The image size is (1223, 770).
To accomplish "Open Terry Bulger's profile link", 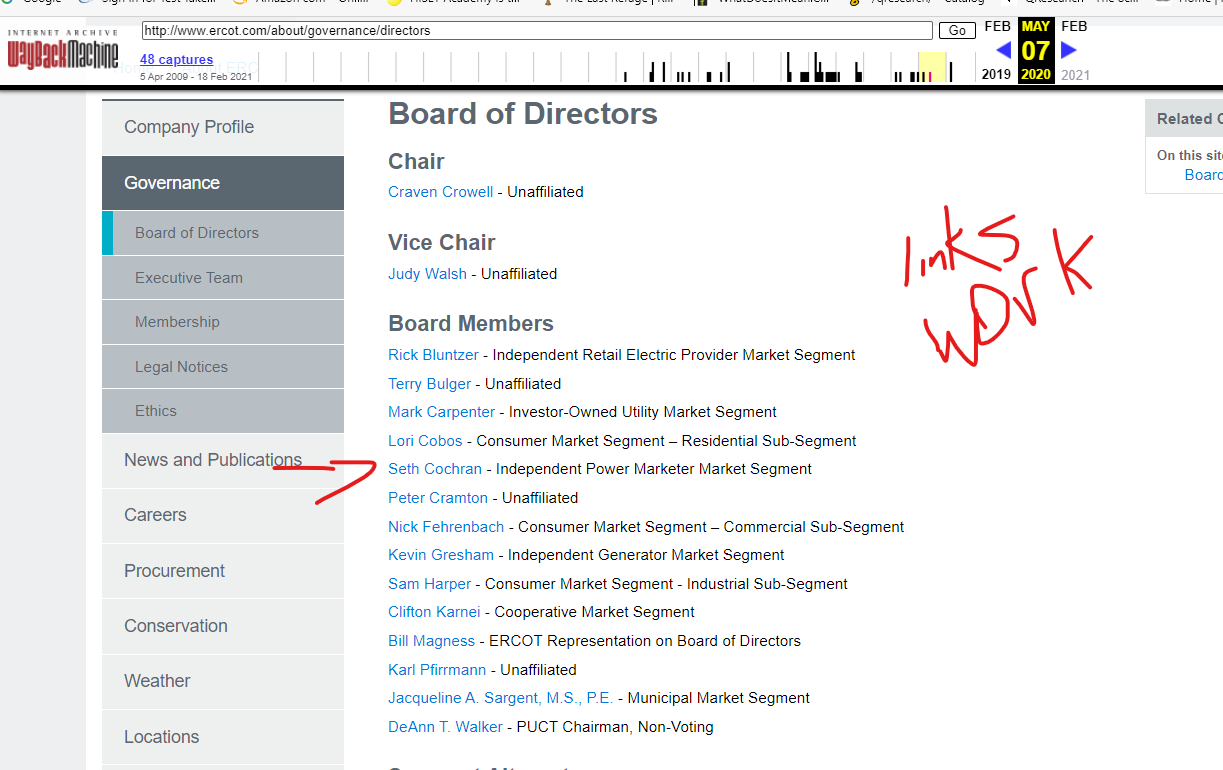I will coord(430,384).
